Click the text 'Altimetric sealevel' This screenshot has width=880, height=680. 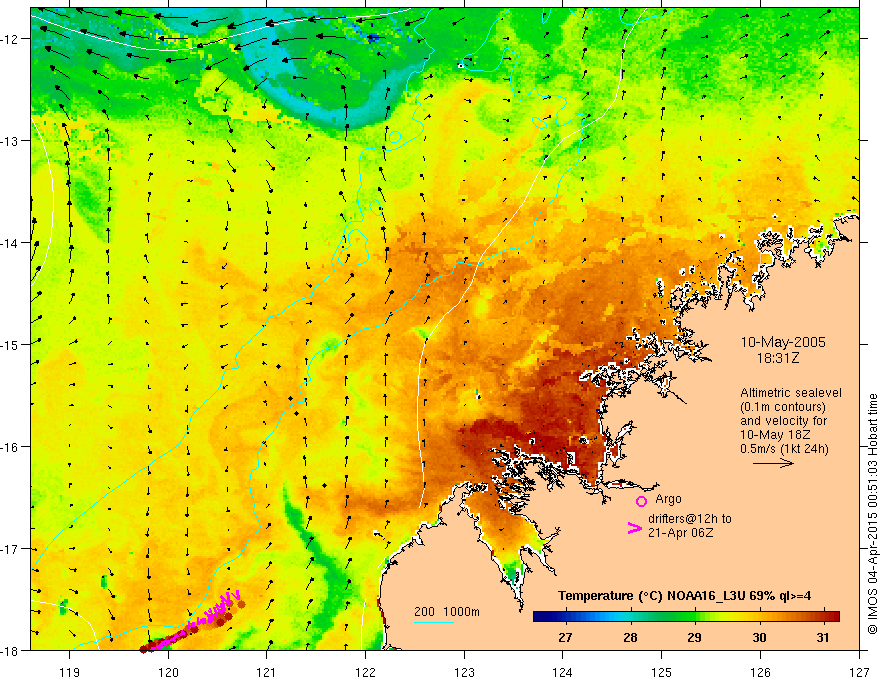click(x=791, y=393)
